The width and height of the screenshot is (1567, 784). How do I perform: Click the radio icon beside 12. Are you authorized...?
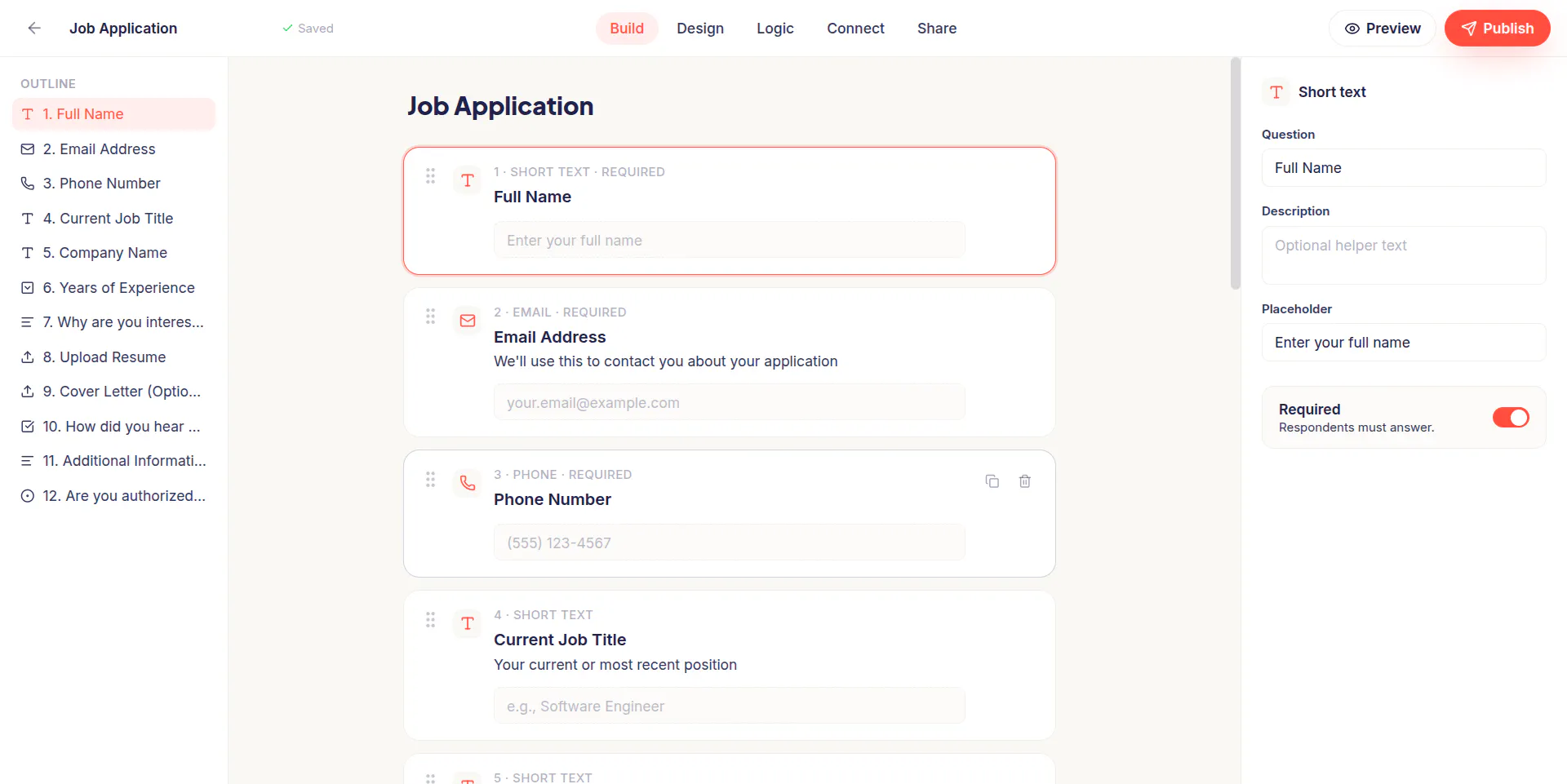(x=28, y=496)
